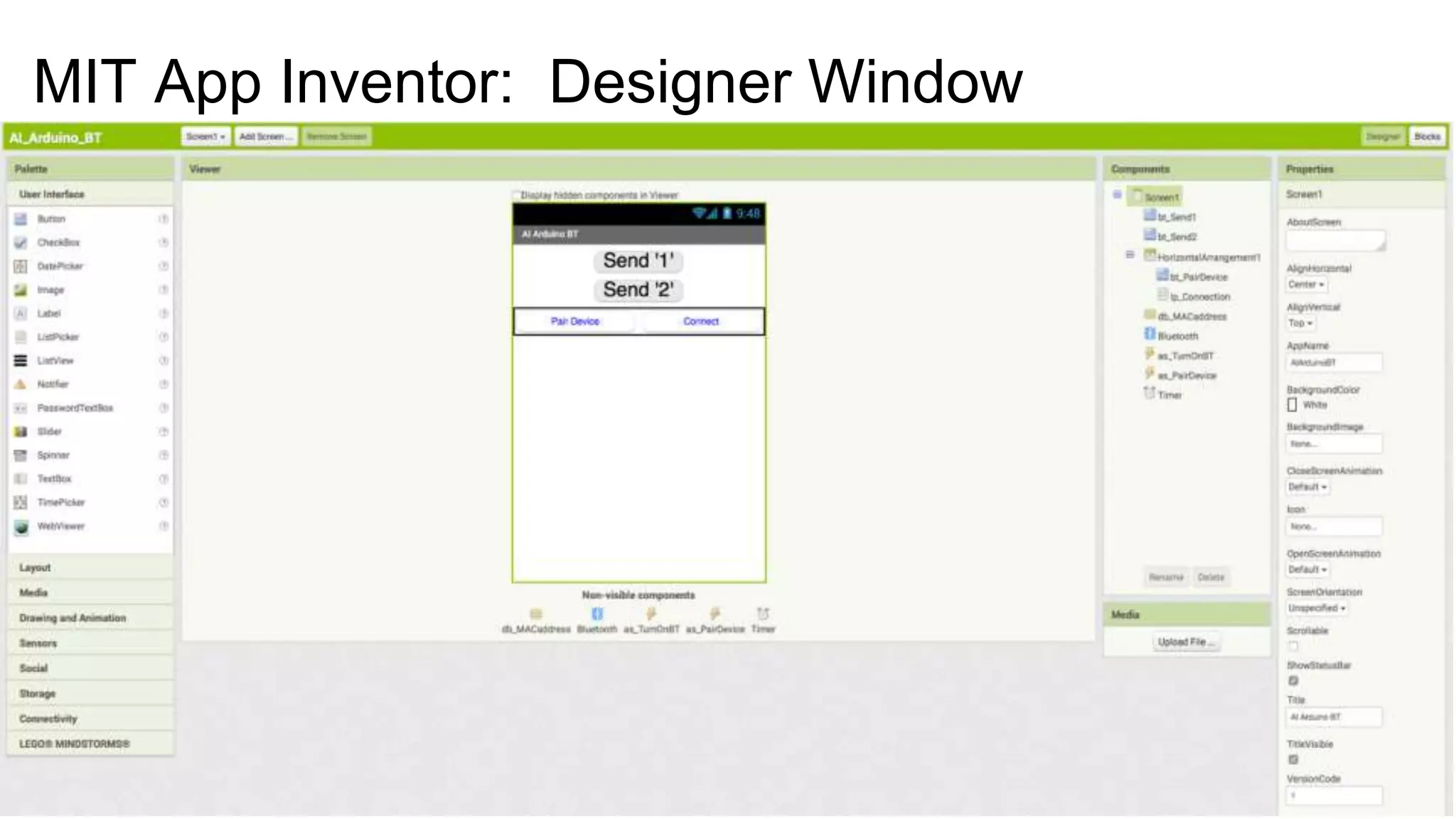Click the Rename component button
1456x819 pixels.
1166,577
